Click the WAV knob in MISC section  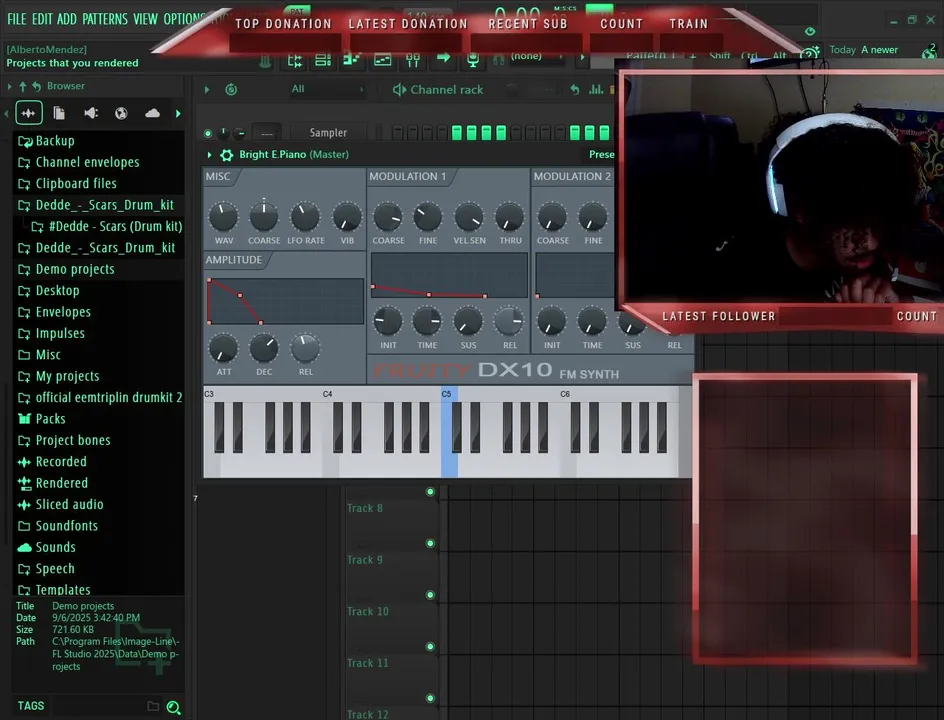click(223, 217)
